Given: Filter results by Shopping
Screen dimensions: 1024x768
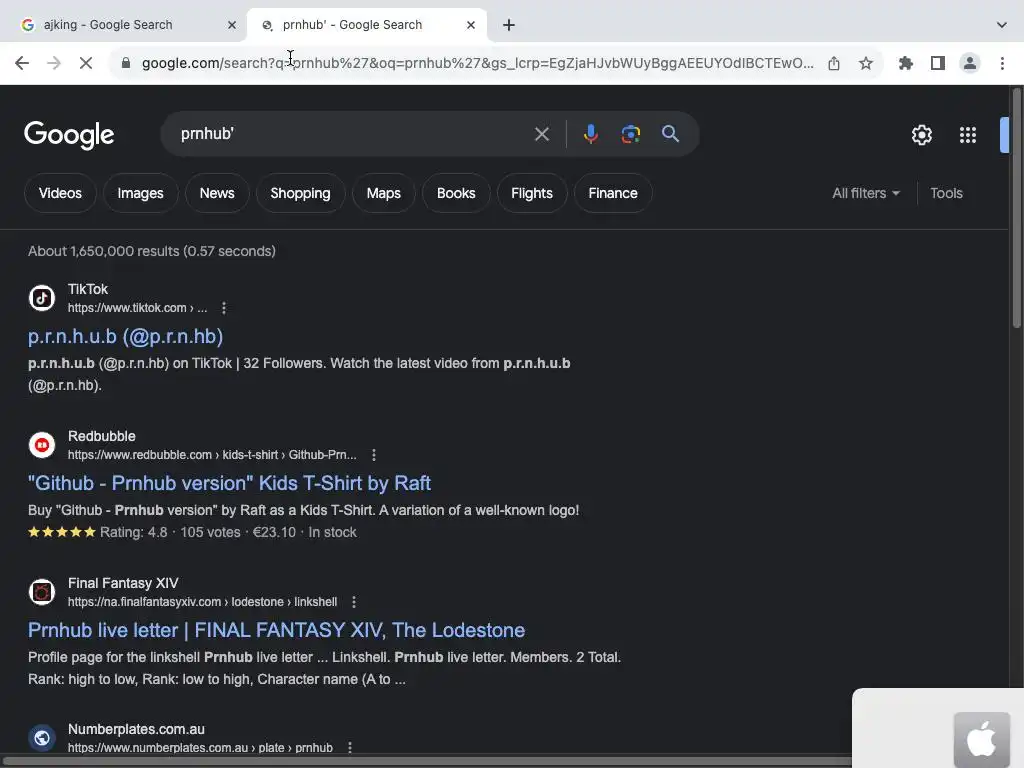Looking at the screenshot, I should 300,193.
